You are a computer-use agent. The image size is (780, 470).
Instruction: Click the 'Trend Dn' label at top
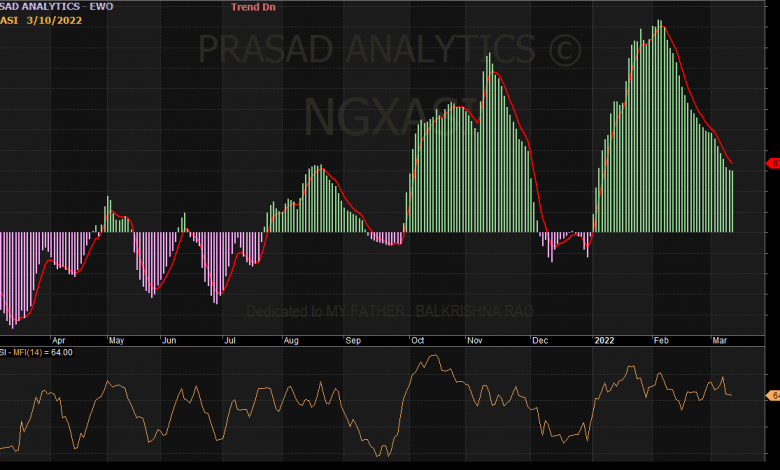(x=255, y=7)
